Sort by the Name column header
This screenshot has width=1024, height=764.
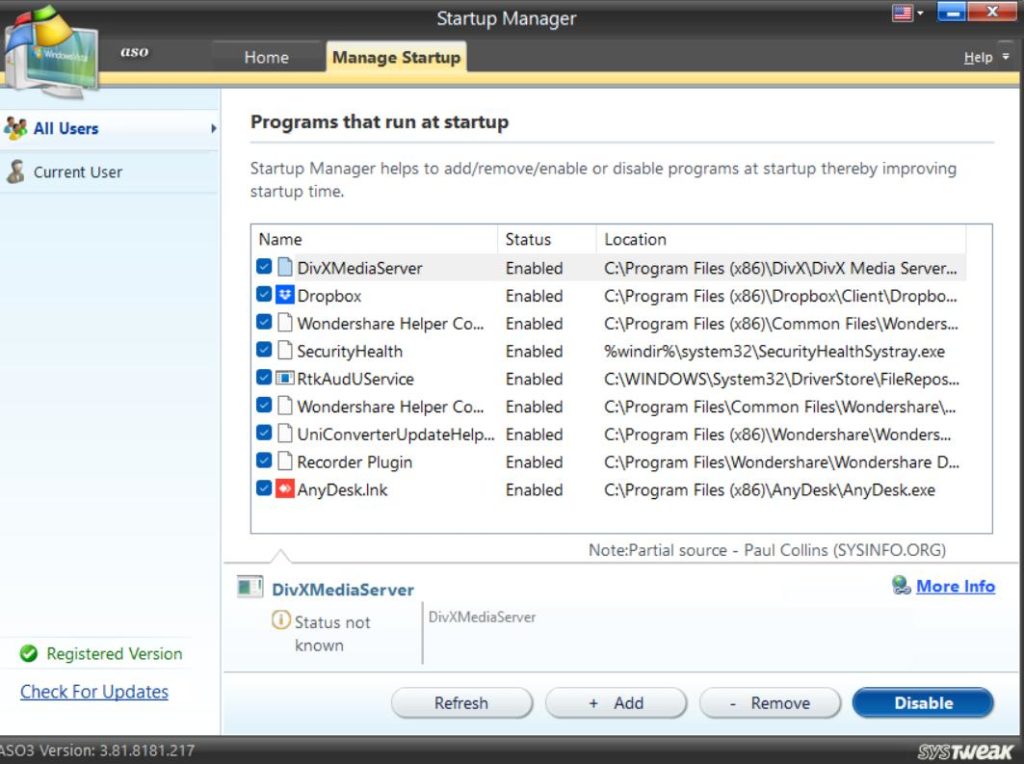375,239
